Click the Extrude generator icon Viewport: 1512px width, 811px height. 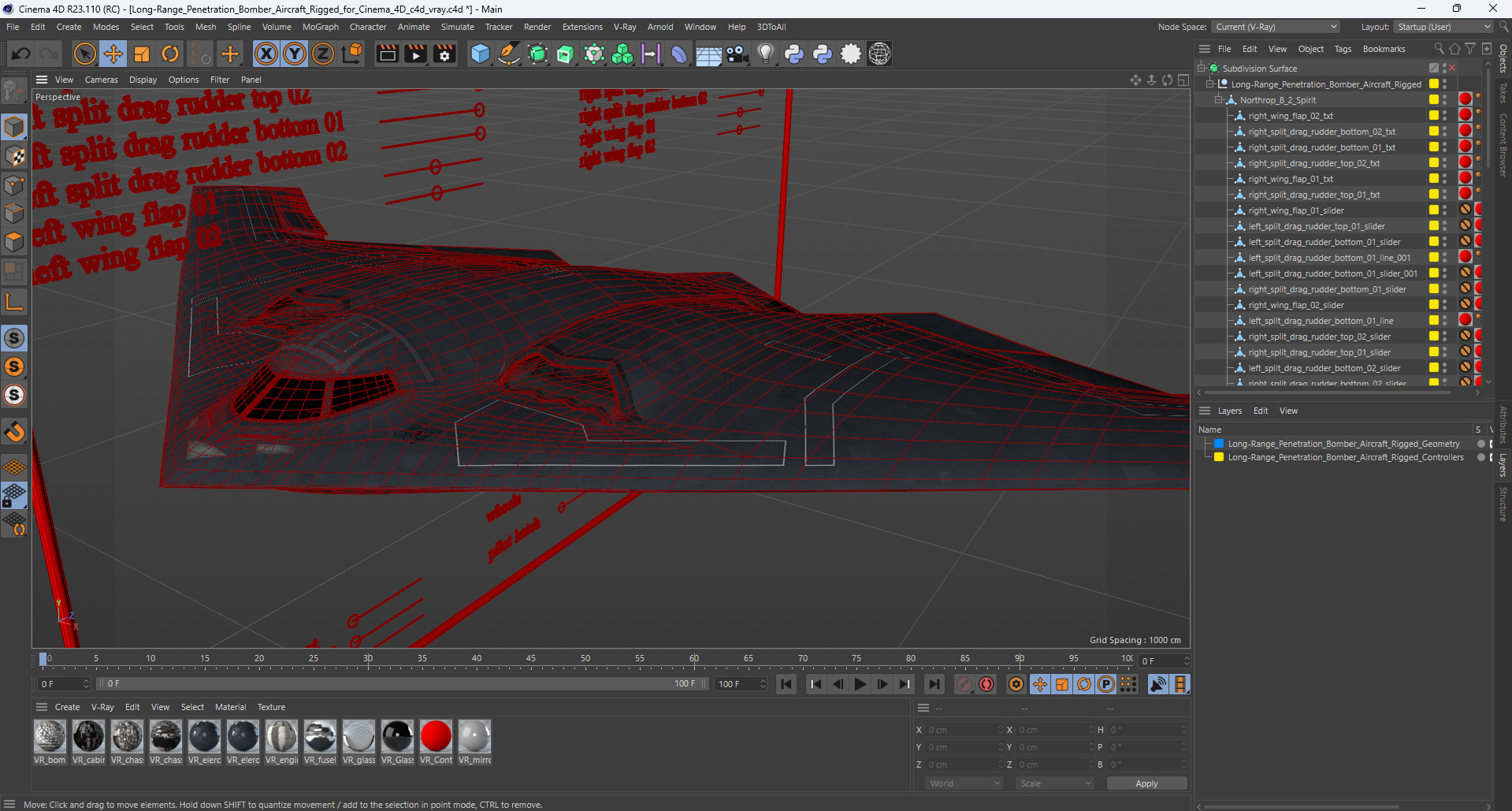tap(566, 54)
